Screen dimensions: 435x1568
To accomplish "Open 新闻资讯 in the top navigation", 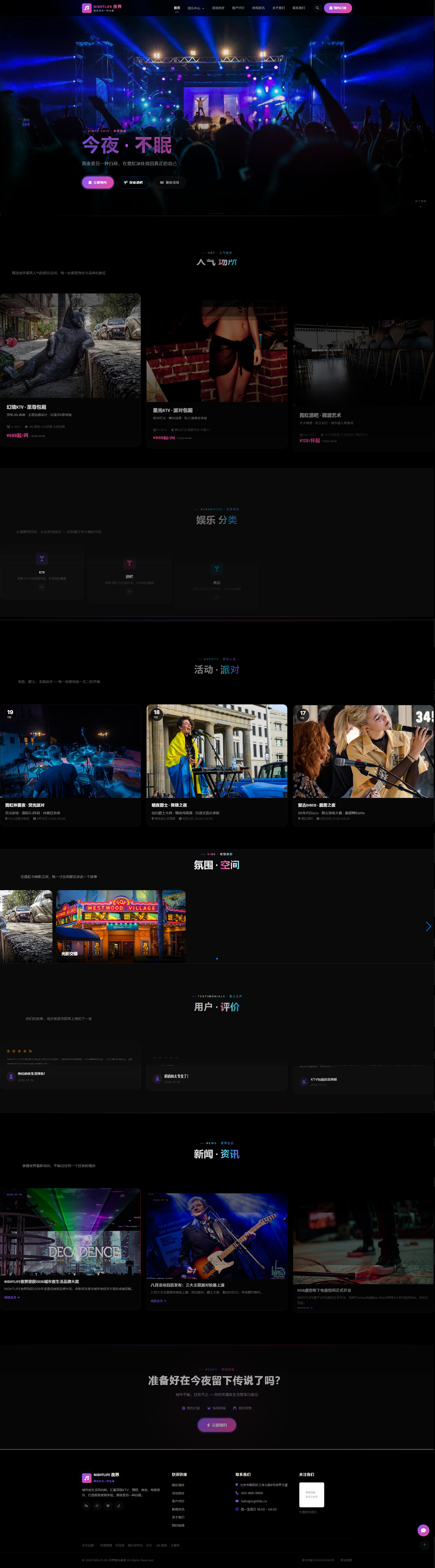I will click(x=258, y=8).
